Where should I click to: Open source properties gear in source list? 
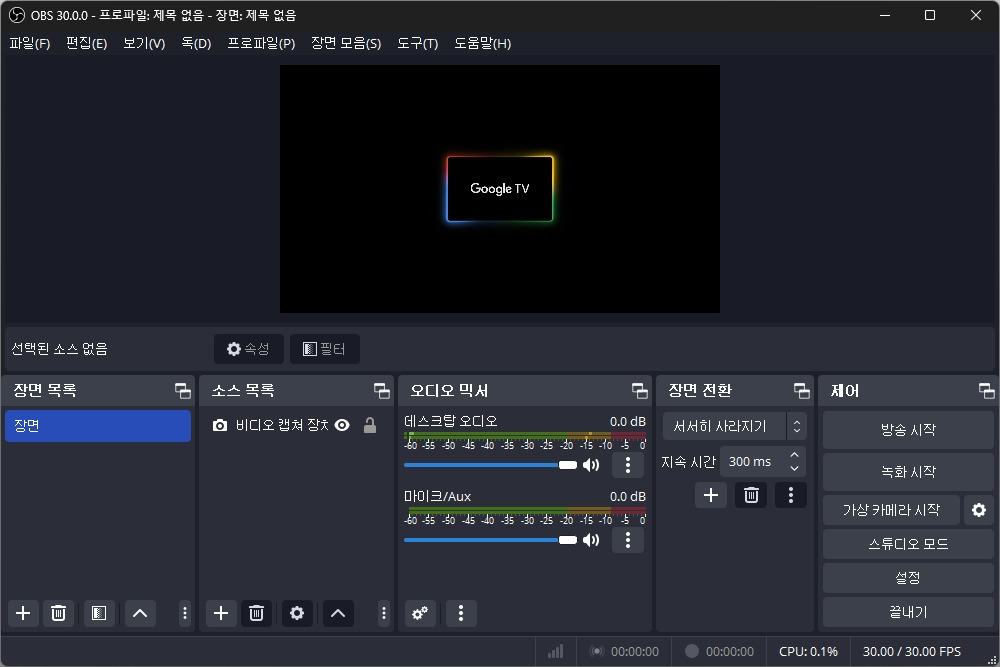pos(297,613)
